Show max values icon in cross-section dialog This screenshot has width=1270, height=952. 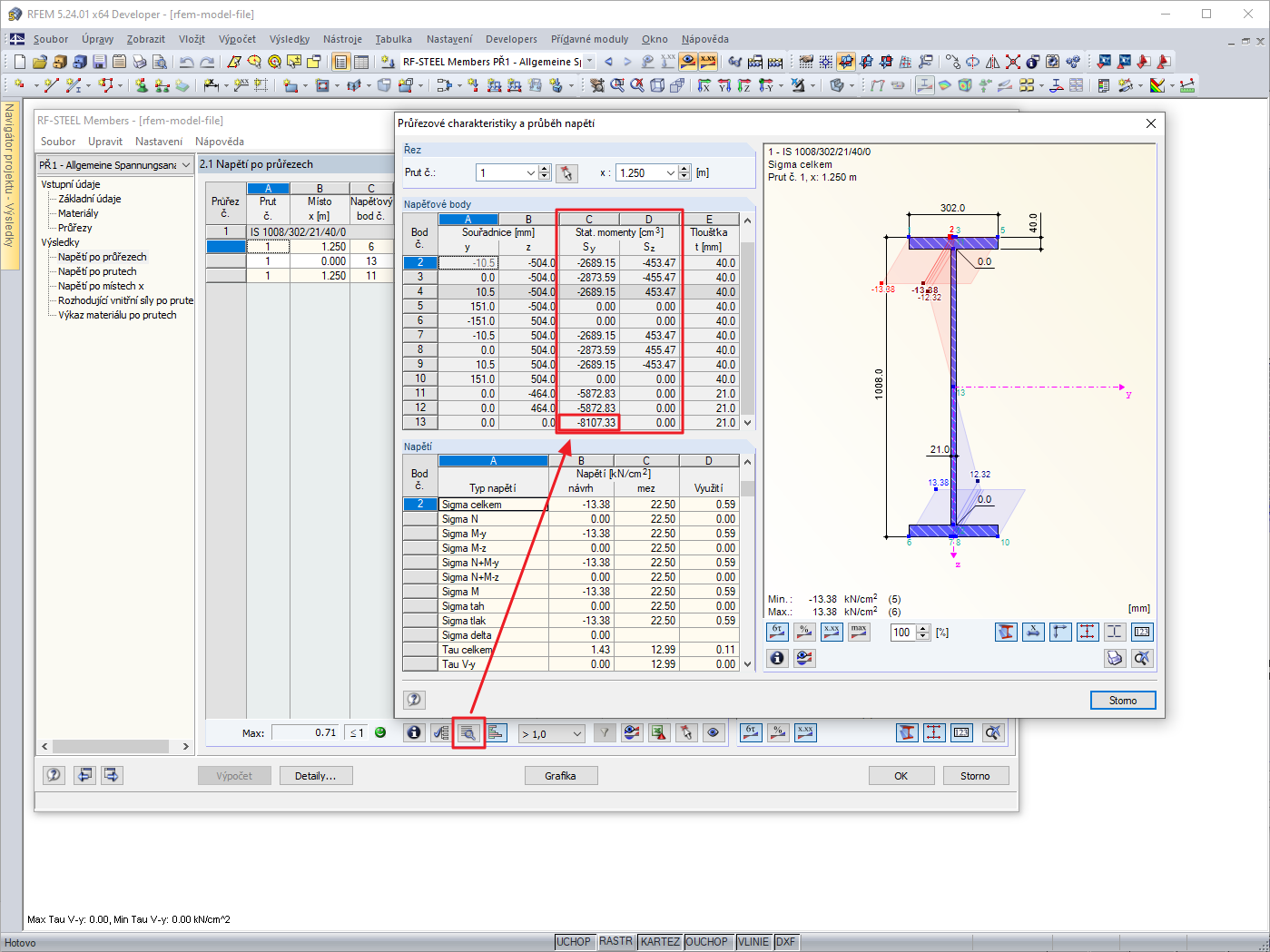coord(859,632)
